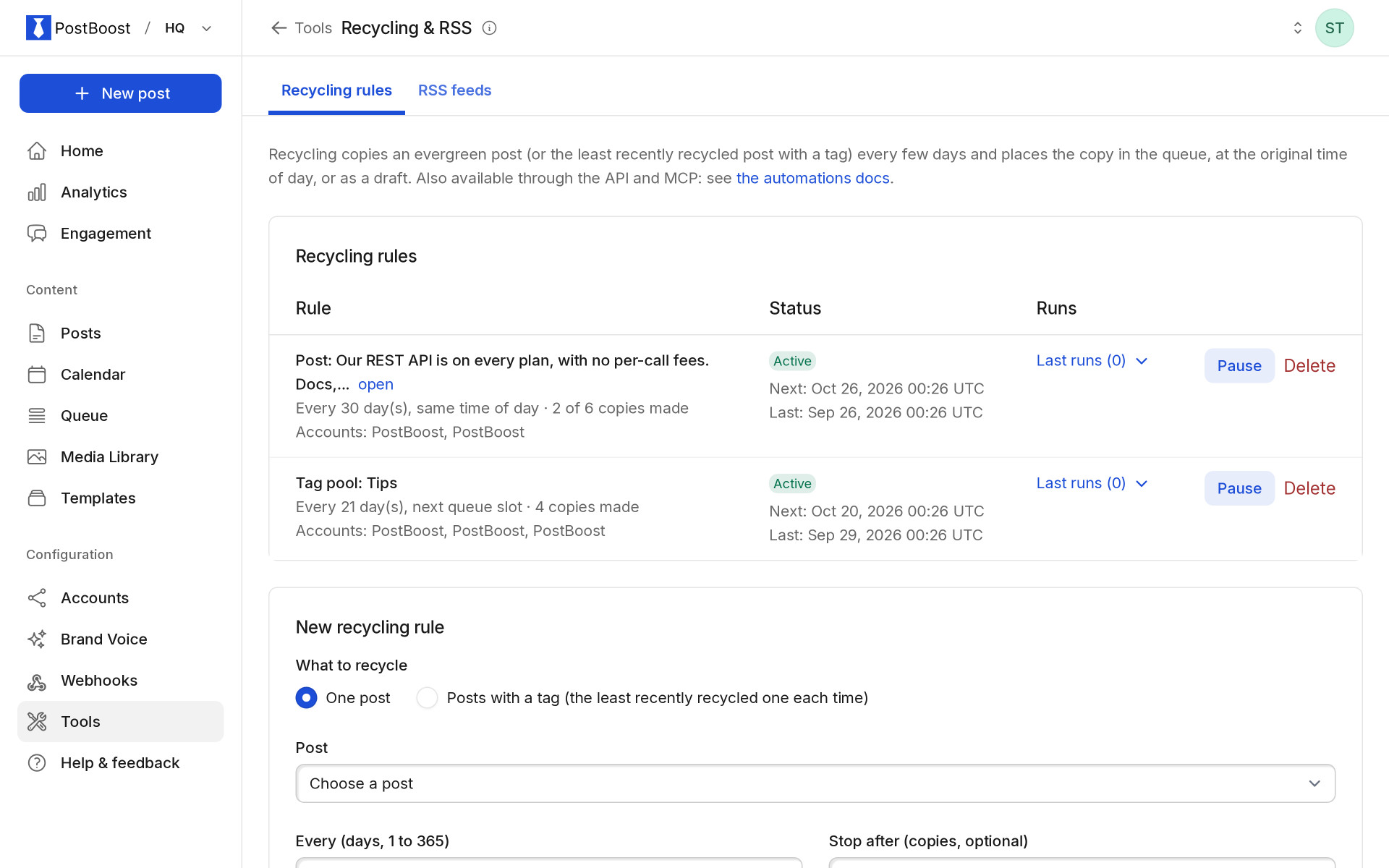The height and width of the screenshot is (868, 1389).
Task: Open Accounts via the share-nodes icon
Action: tap(37, 597)
